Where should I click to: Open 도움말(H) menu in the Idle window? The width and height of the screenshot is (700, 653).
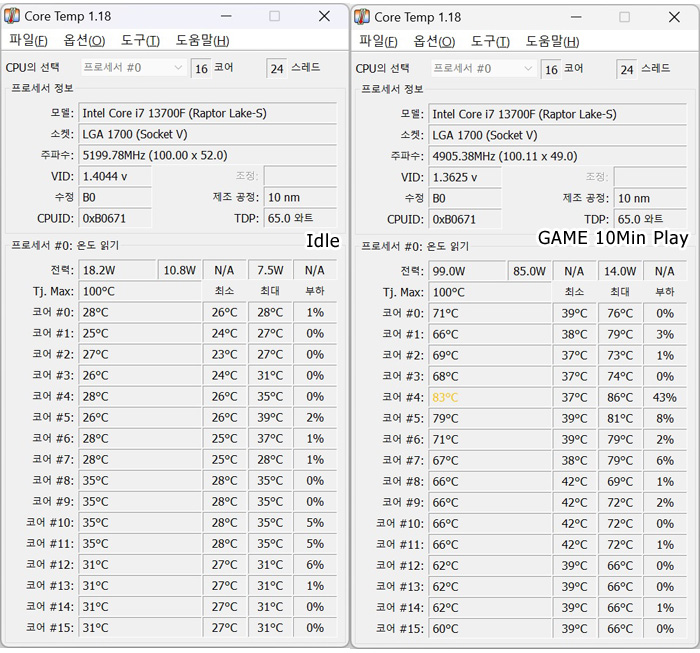point(202,40)
